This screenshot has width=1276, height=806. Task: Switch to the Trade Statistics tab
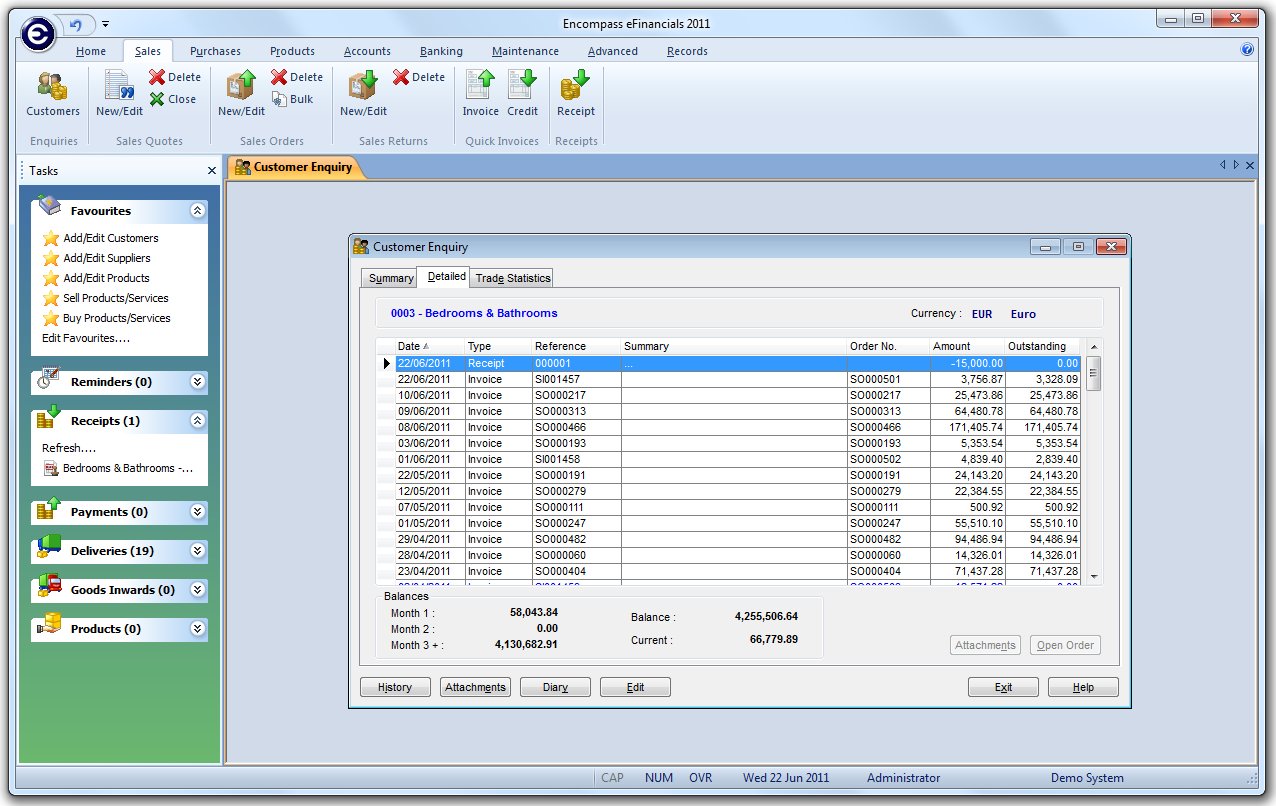(x=512, y=278)
